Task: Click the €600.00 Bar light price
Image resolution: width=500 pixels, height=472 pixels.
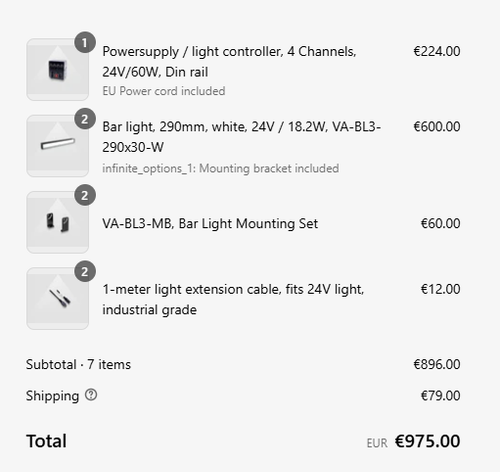Action: pos(437,127)
